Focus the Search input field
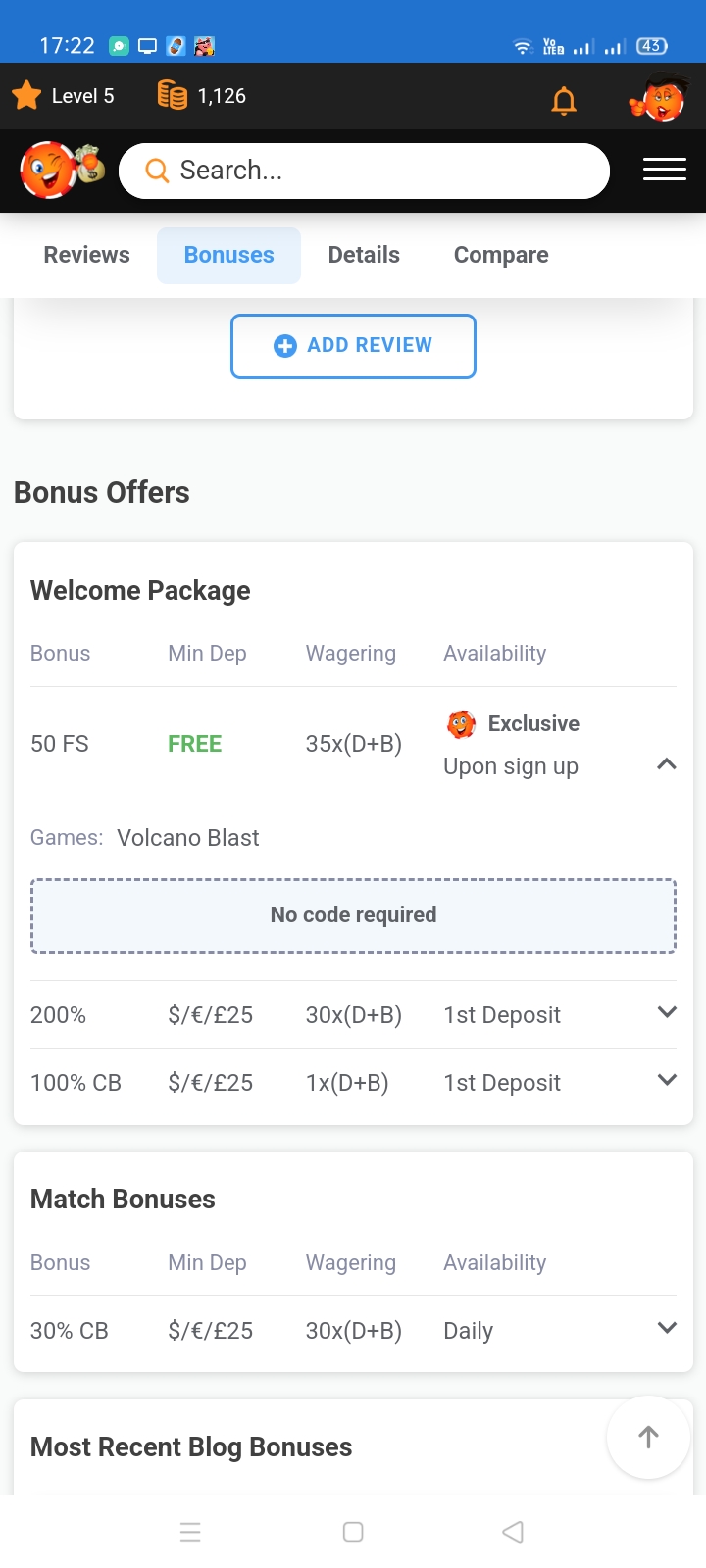706x1568 pixels. [x=373, y=171]
